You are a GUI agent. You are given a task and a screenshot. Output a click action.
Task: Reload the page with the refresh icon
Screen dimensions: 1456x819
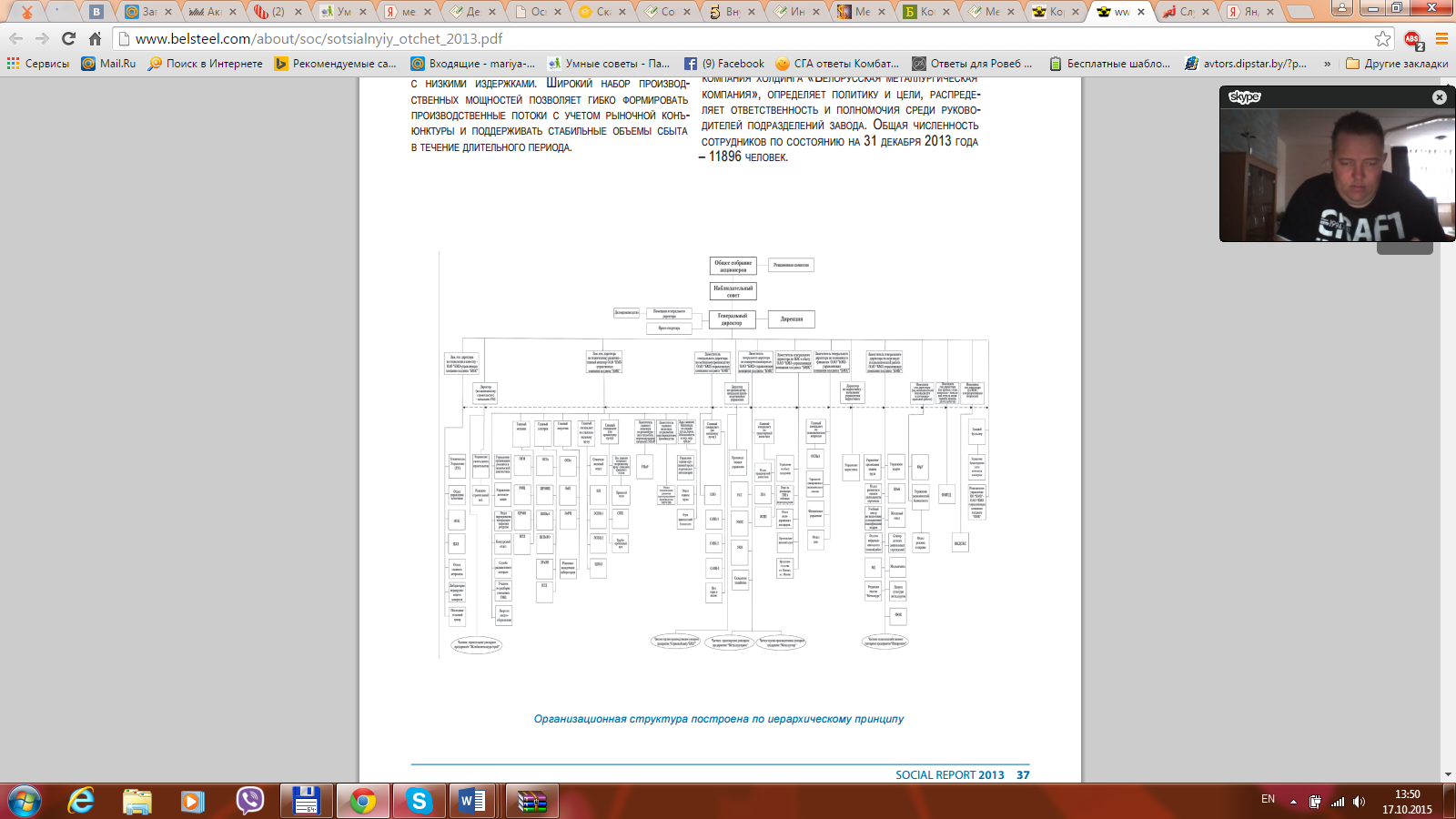pyautogui.click(x=68, y=39)
